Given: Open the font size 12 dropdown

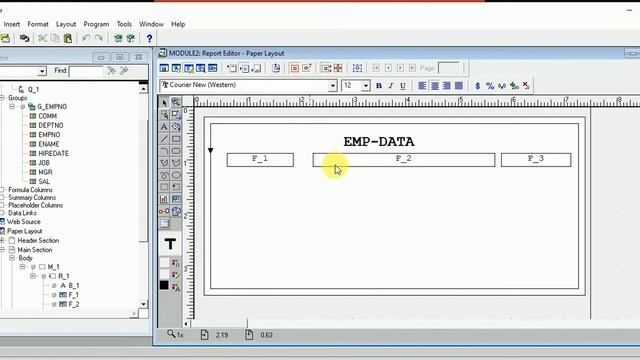Looking at the screenshot, I should [366, 86].
